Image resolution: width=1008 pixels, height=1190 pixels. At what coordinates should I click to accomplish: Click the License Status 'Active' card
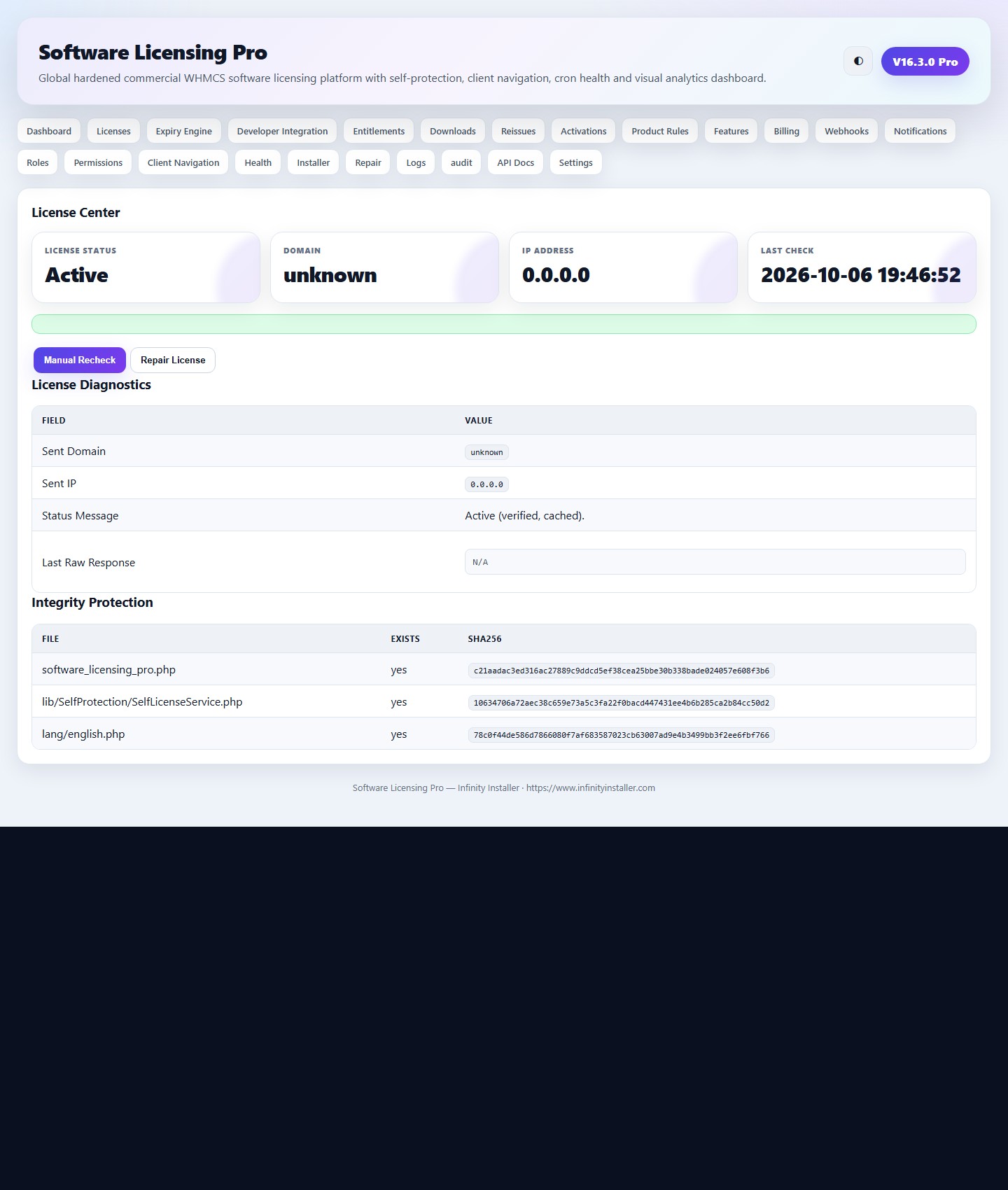146,267
